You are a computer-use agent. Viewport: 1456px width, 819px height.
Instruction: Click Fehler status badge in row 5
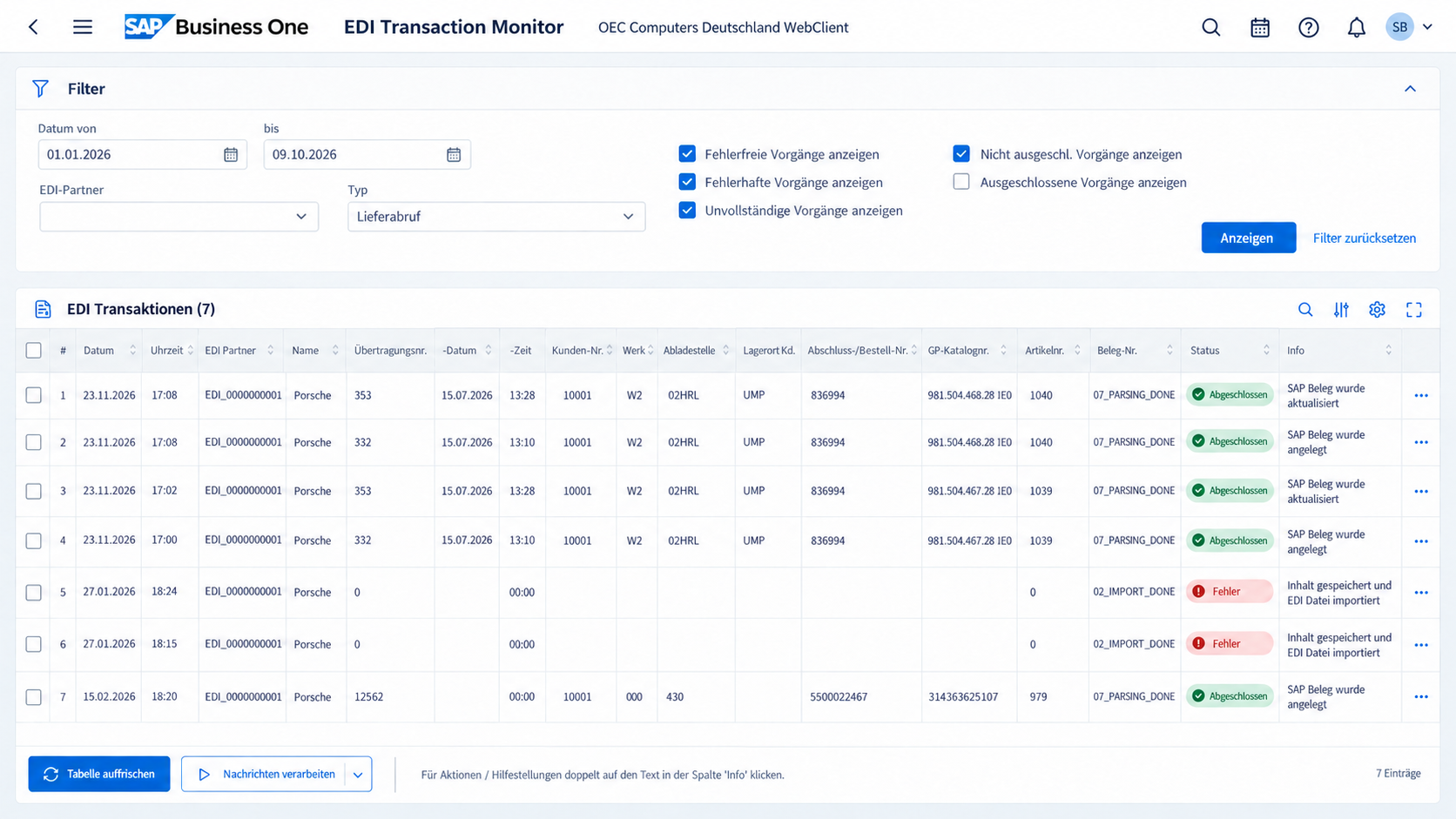tap(1229, 592)
